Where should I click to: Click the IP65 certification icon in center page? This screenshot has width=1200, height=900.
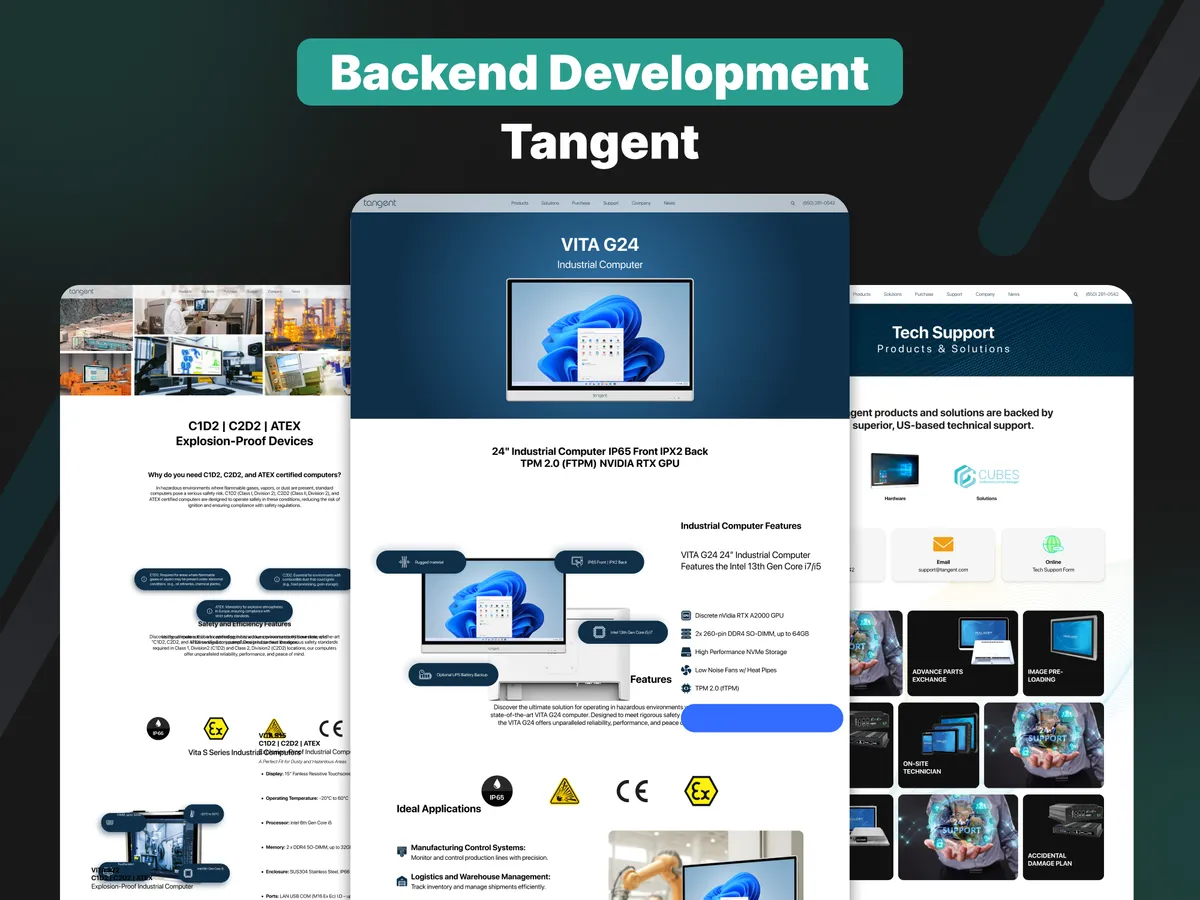(497, 791)
